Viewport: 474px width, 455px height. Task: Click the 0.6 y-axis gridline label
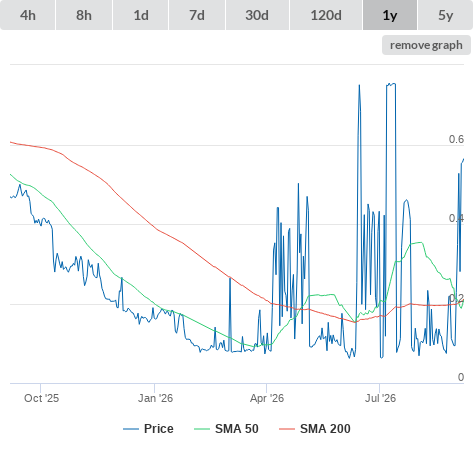tap(456, 139)
